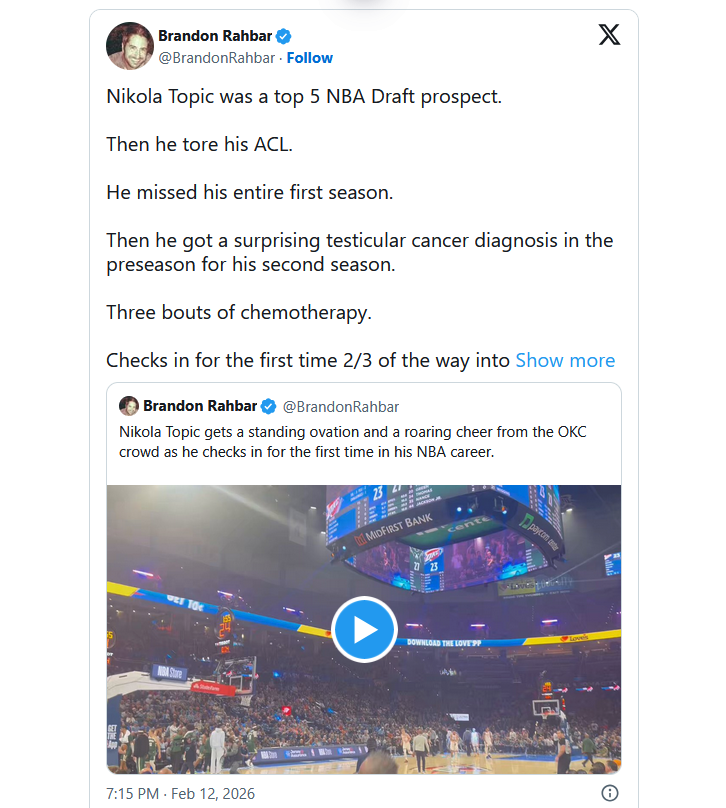Viewport: 726px width, 808px height.
Task: Expand the tweet with Show more
Action: (565, 361)
